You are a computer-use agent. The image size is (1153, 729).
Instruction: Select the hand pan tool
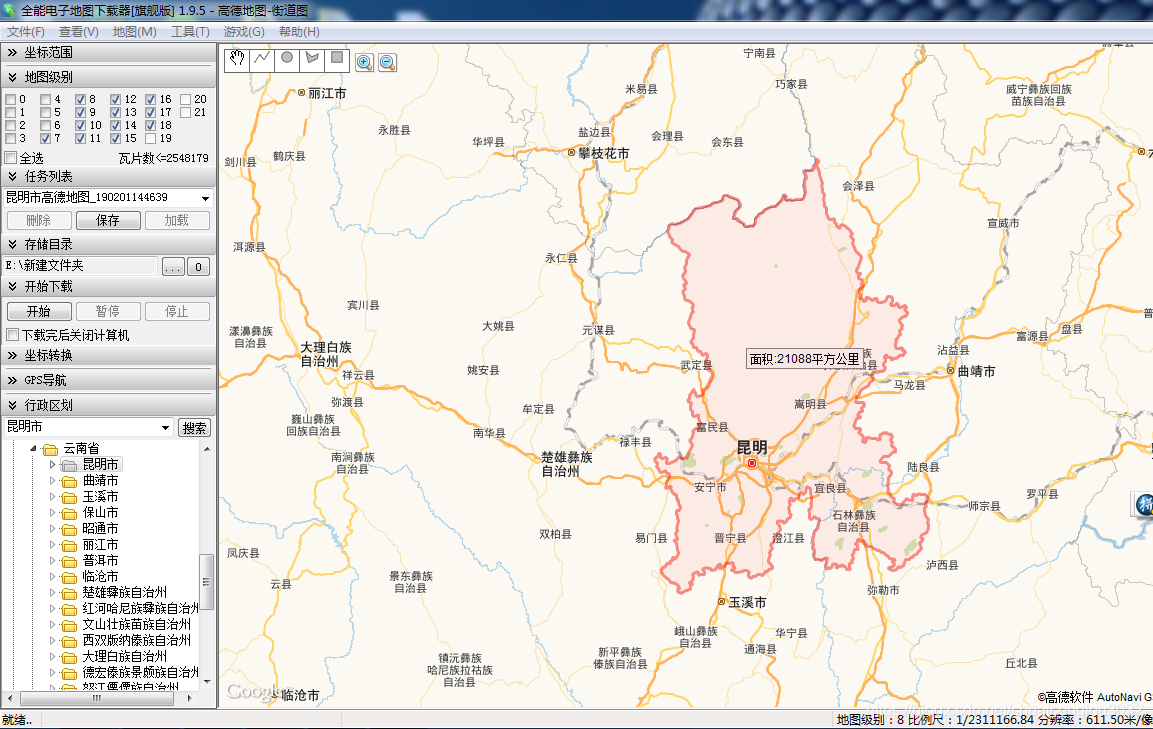pos(237,58)
